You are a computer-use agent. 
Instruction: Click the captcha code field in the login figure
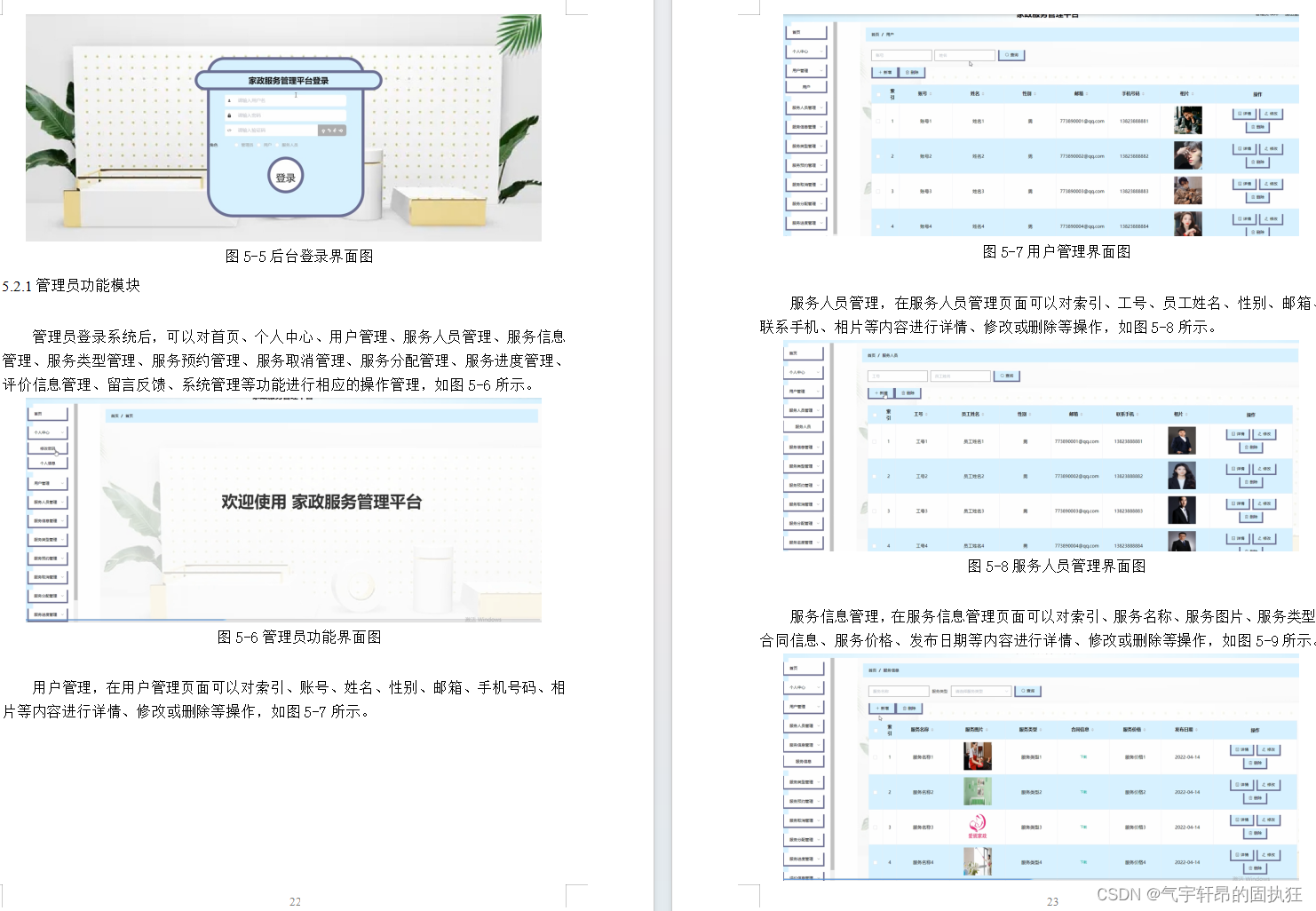point(270,131)
